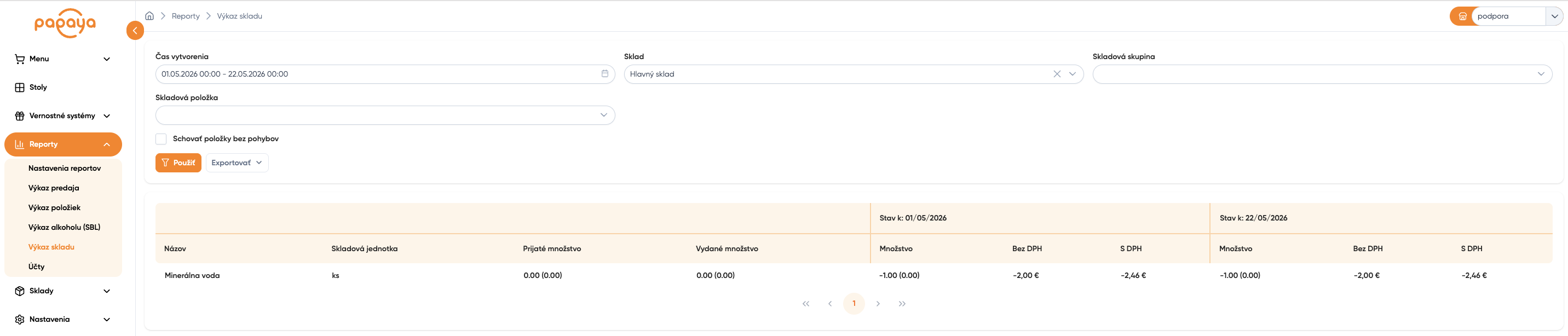Click the Čas vytvorenia date range field
The image size is (1568, 336).
(385, 74)
